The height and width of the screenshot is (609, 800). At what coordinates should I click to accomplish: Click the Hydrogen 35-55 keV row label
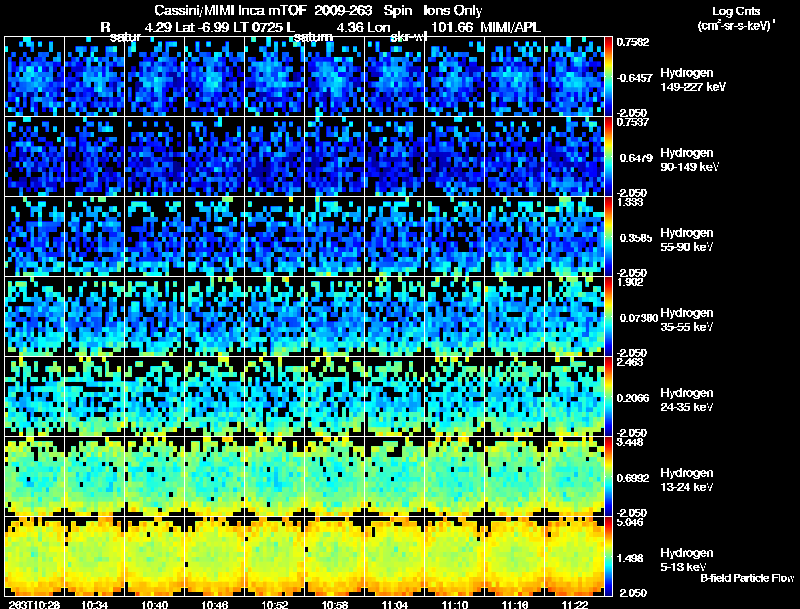[x=687, y=320]
